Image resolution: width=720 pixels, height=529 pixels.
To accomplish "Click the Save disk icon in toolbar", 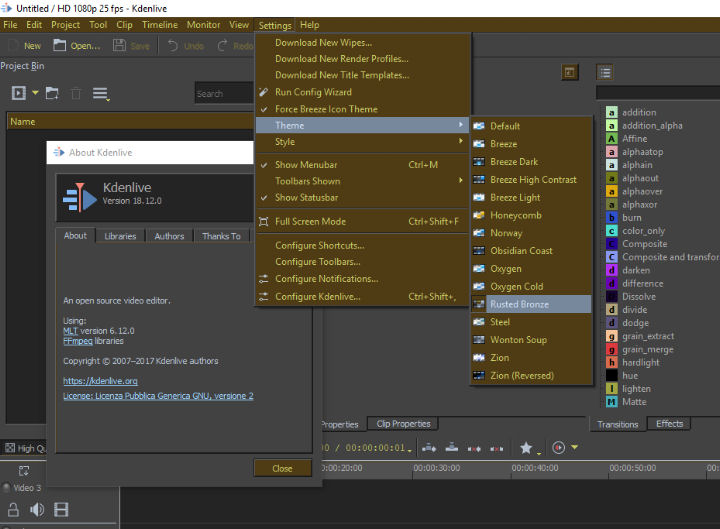I will pos(119,45).
